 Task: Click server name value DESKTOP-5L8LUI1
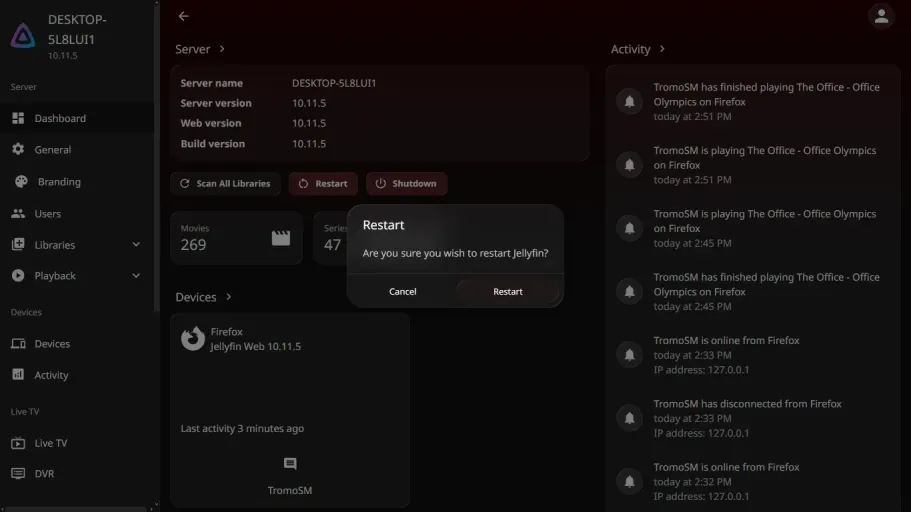coord(334,83)
